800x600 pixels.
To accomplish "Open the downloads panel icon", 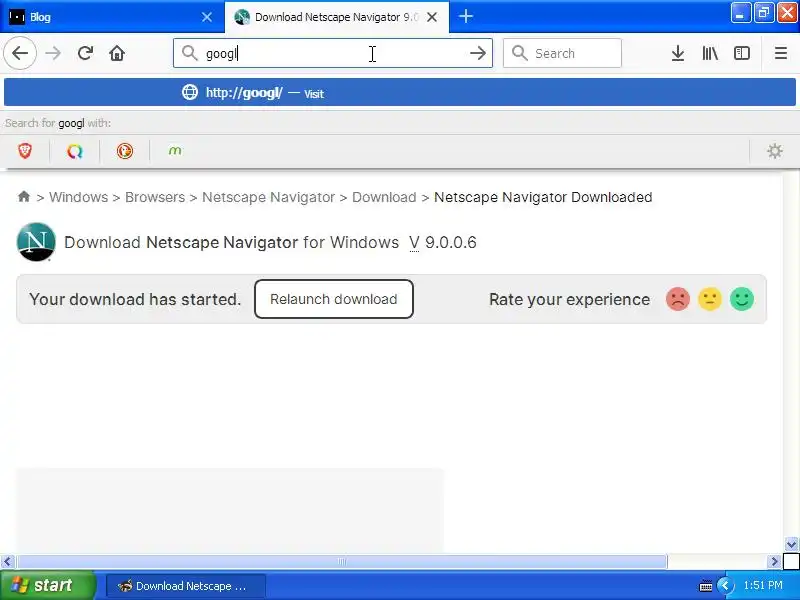I will pyautogui.click(x=678, y=53).
